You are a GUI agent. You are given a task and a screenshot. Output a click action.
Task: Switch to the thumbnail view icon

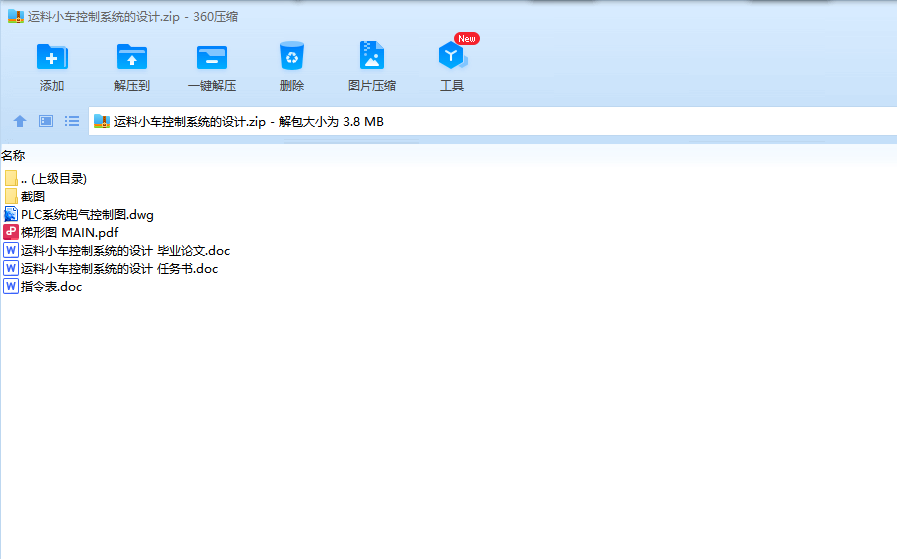46,121
